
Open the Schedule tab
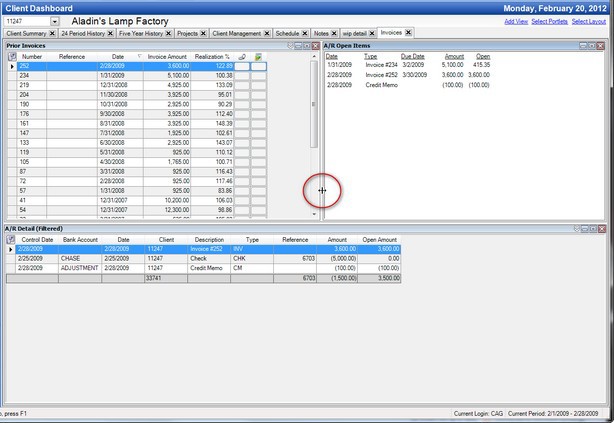click(x=286, y=33)
